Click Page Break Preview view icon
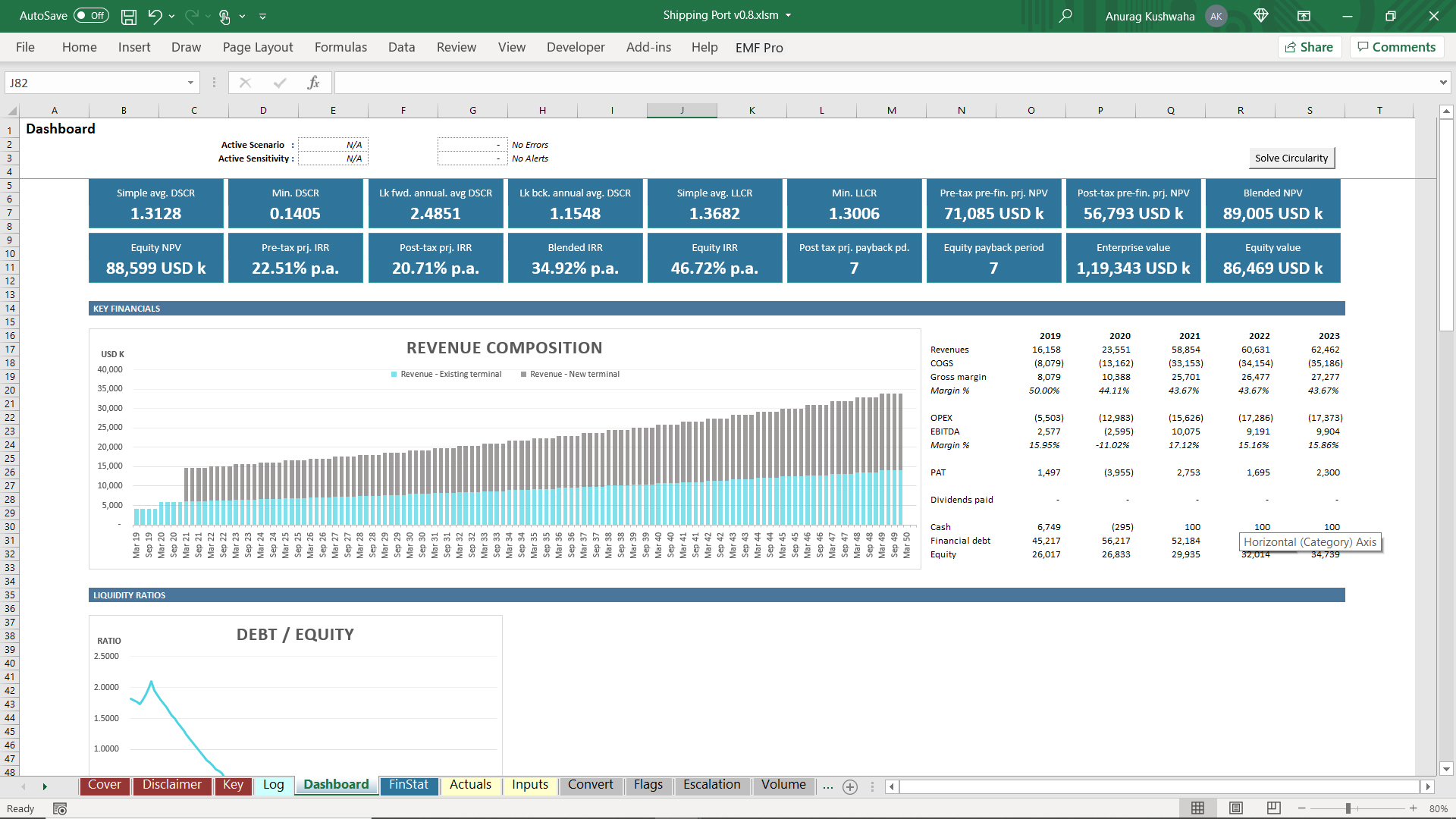 point(1274,808)
